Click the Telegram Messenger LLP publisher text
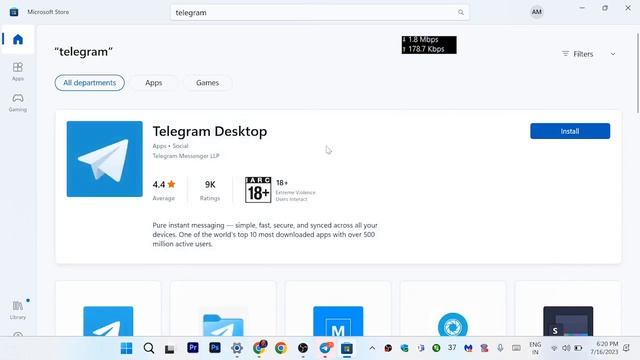Image resolution: width=640 pixels, height=360 pixels. pos(186,156)
